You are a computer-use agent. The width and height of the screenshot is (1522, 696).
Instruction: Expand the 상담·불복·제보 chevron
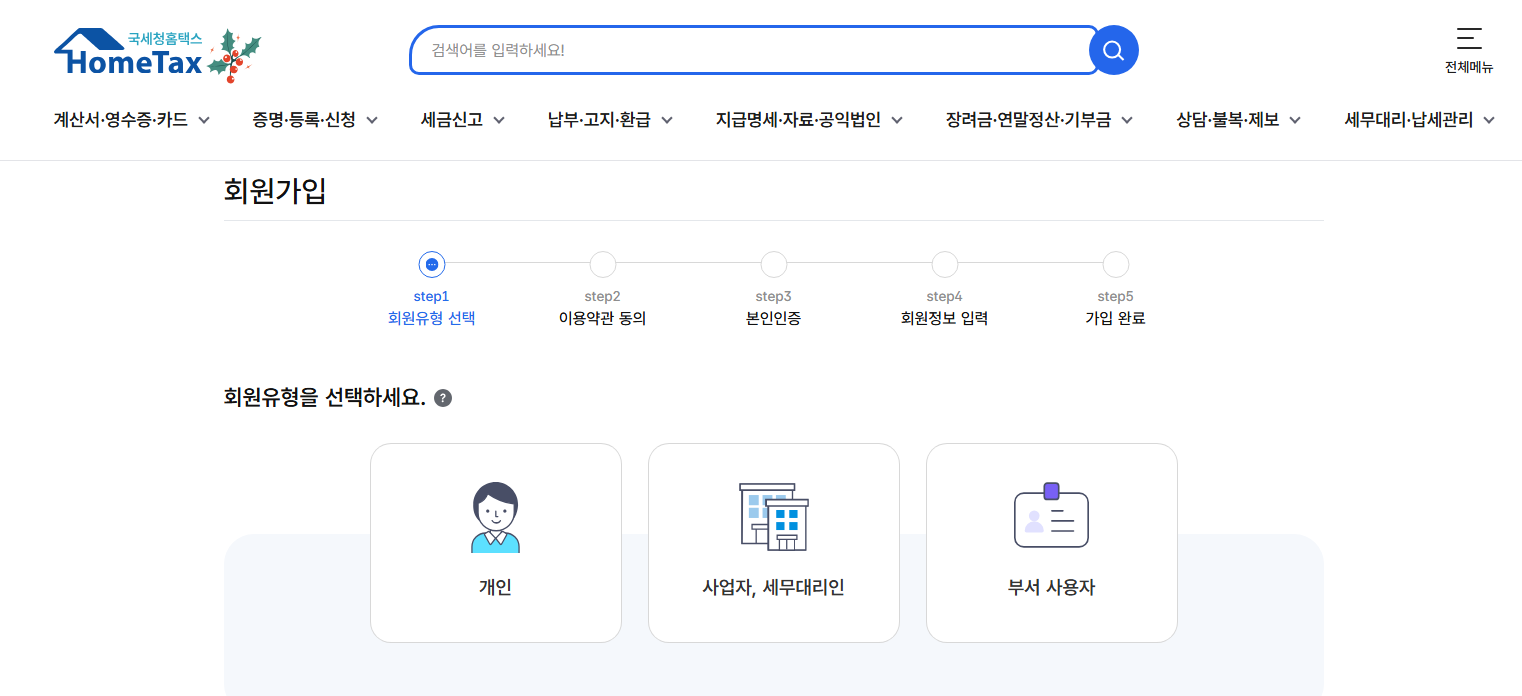point(1295,120)
